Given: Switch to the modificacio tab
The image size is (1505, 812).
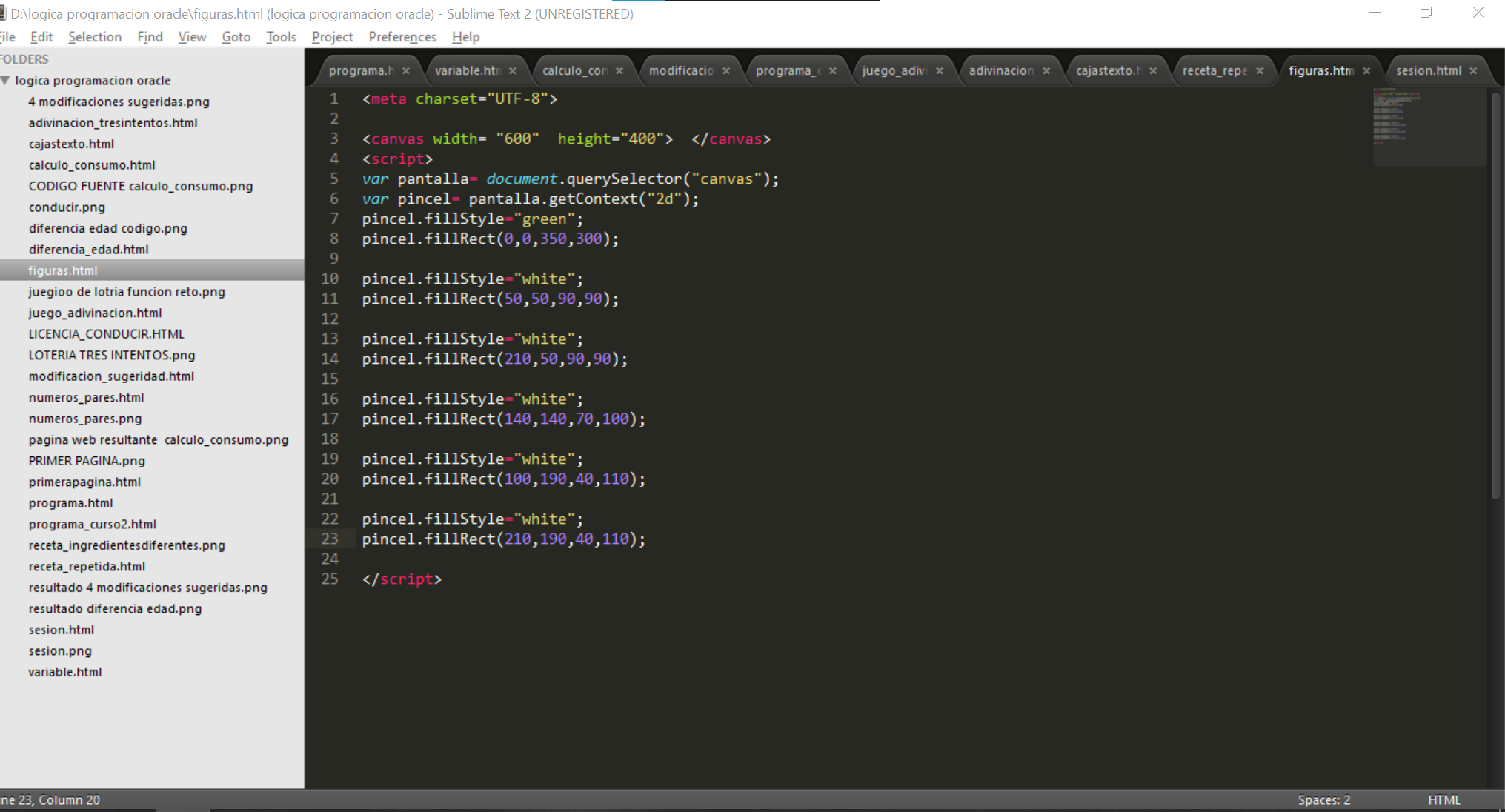Looking at the screenshot, I should coord(682,71).
